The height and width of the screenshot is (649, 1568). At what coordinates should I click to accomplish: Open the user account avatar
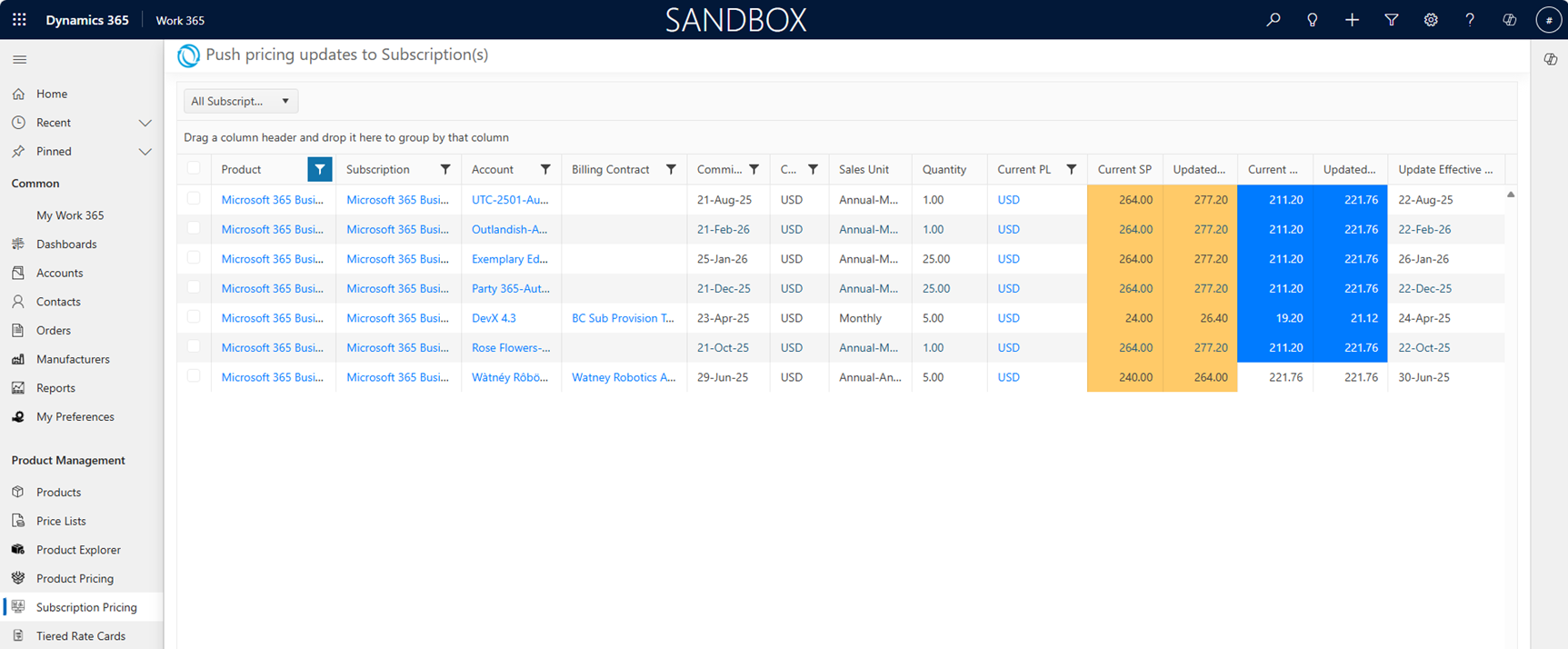click(x=1549, y=19)
